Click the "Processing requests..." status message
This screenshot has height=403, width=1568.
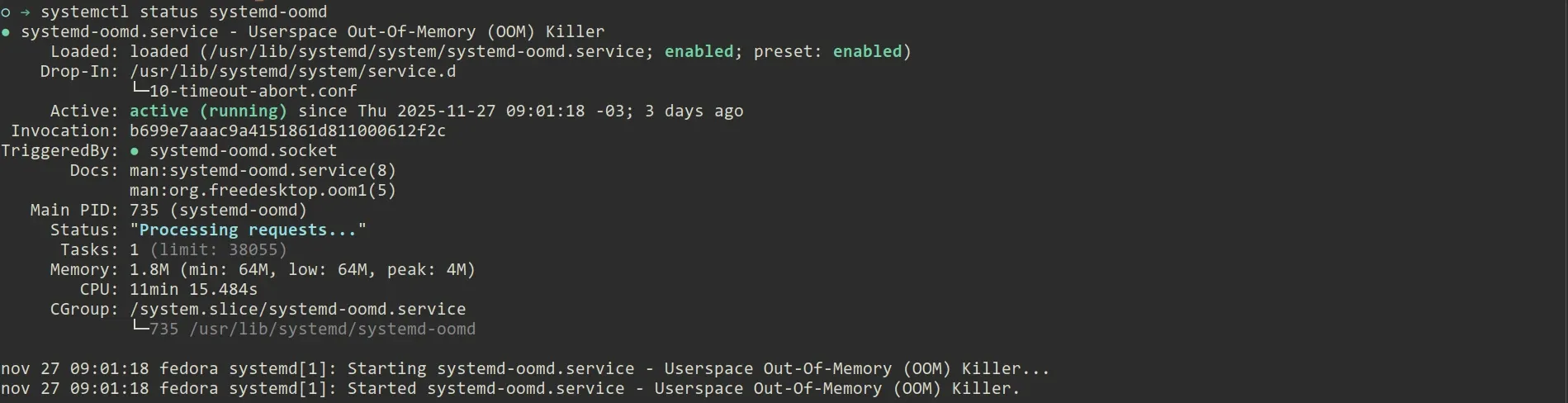(248, 230)
